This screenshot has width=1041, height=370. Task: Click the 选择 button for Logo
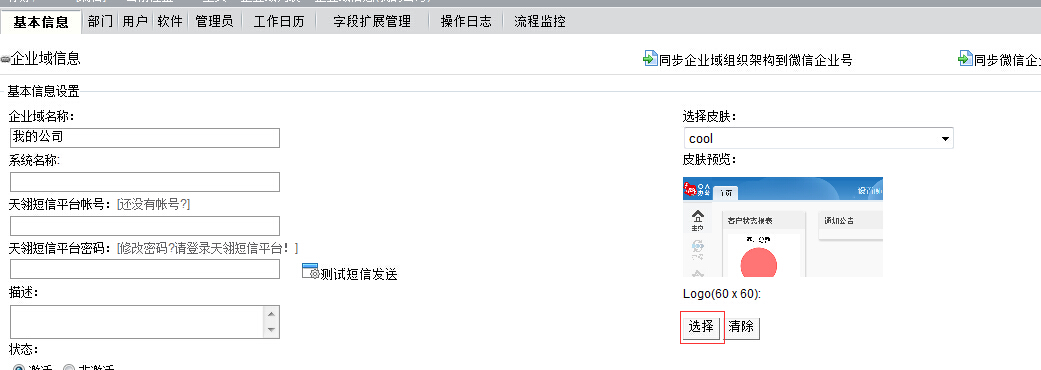(701, 327)
